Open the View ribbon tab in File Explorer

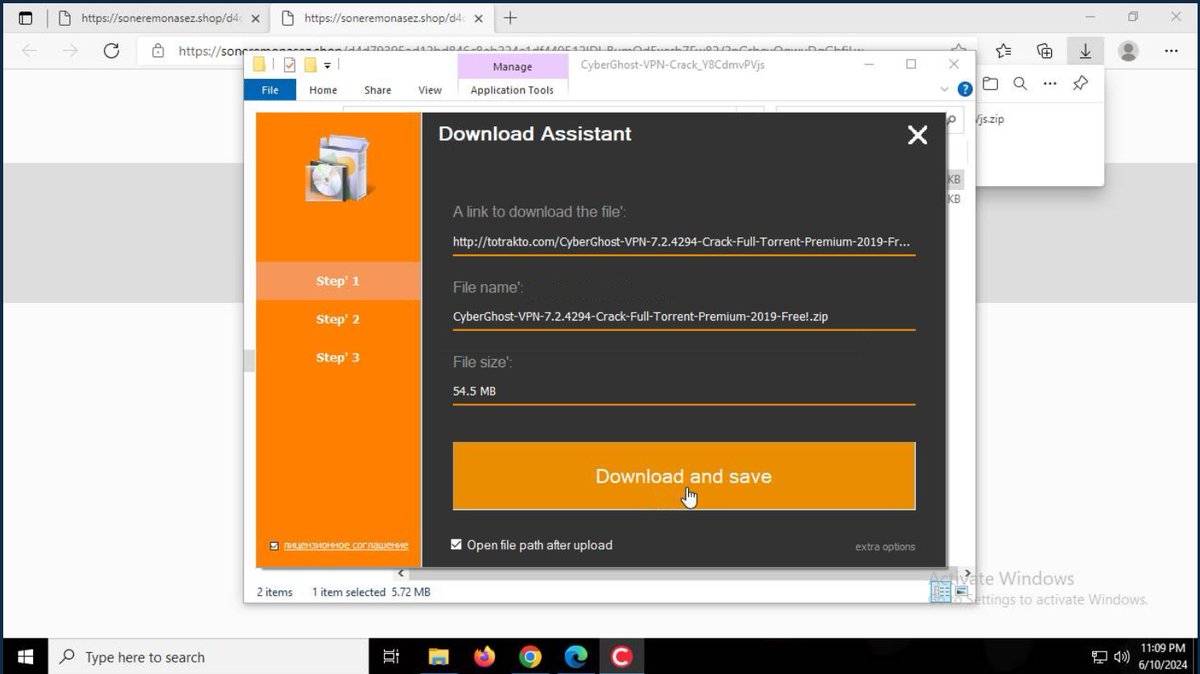coord(430,90)
